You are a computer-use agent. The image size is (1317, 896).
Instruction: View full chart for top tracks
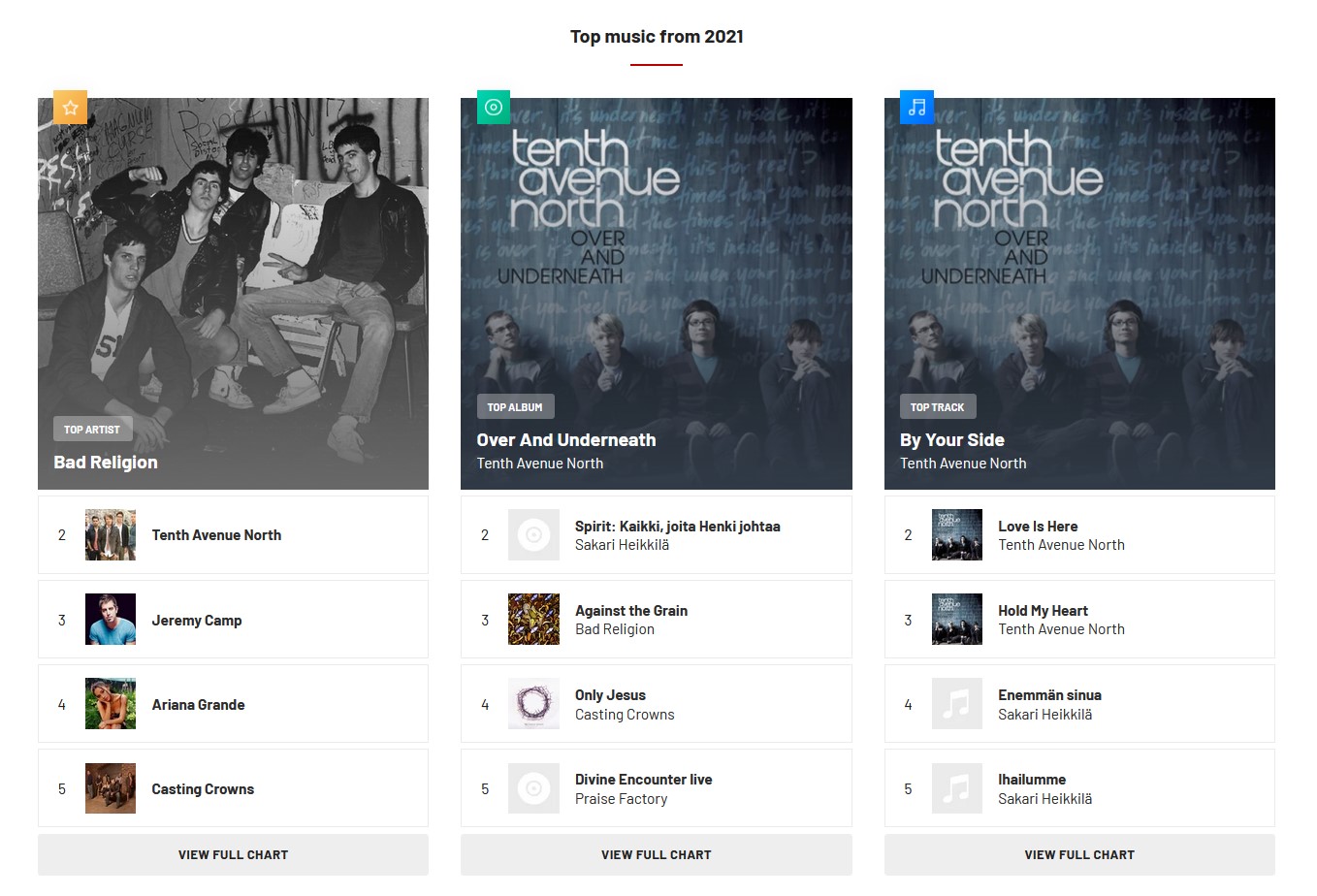(x=1079, y=855)
